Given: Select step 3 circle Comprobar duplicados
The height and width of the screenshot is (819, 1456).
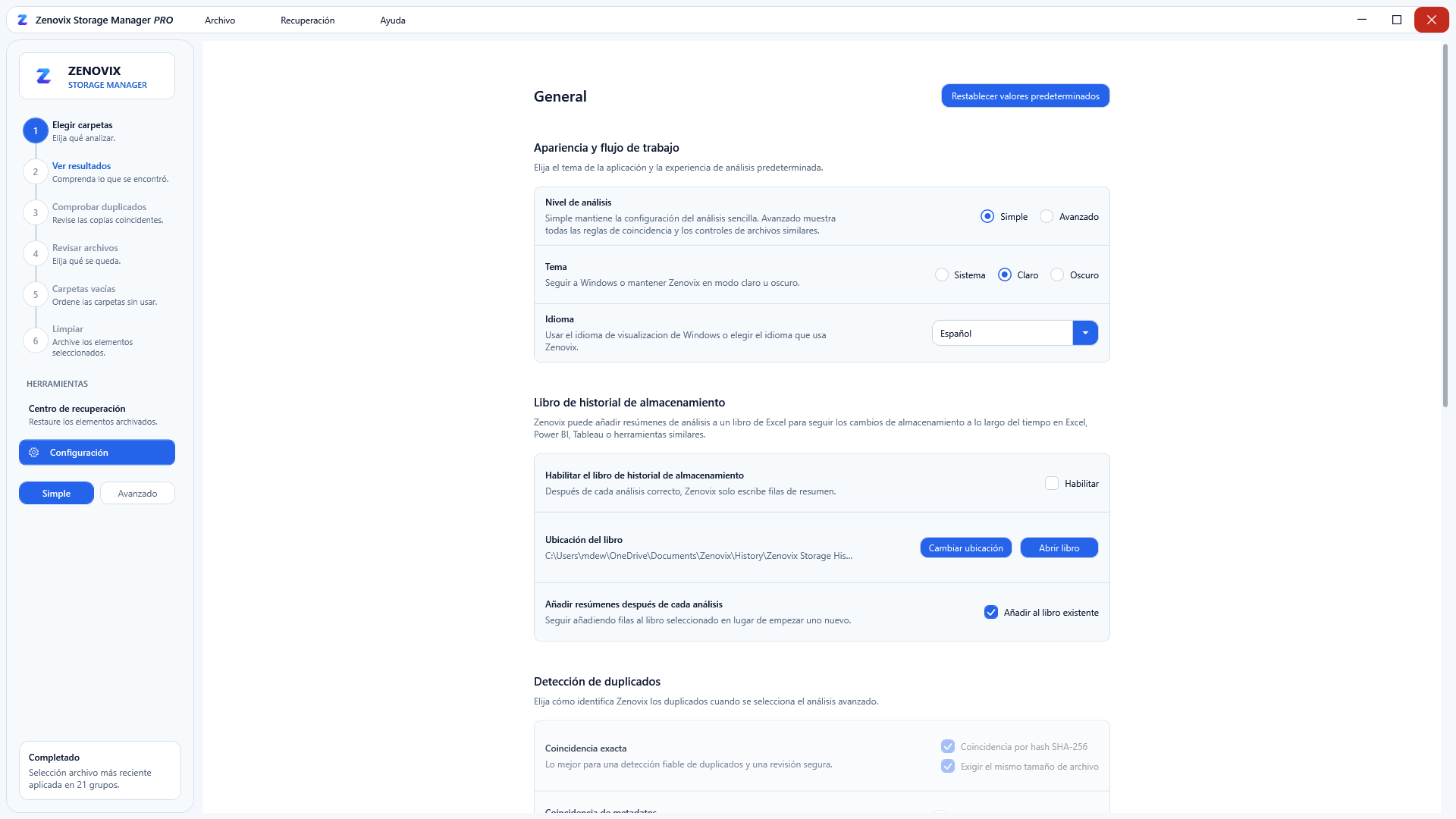Looking at the screenshot, I should point(36,213).
